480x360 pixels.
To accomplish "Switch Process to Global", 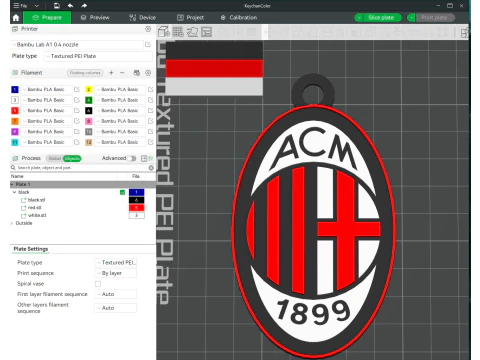I will click(x=54, y=158).
